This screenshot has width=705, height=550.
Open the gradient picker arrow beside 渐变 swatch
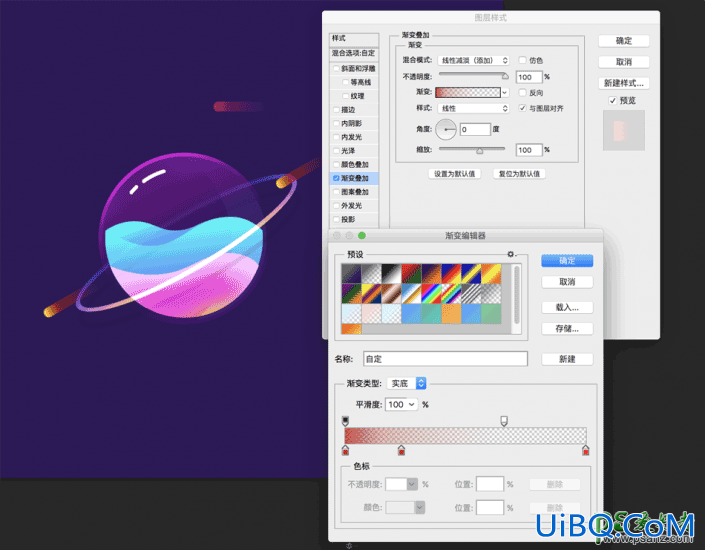click(505, 93)
